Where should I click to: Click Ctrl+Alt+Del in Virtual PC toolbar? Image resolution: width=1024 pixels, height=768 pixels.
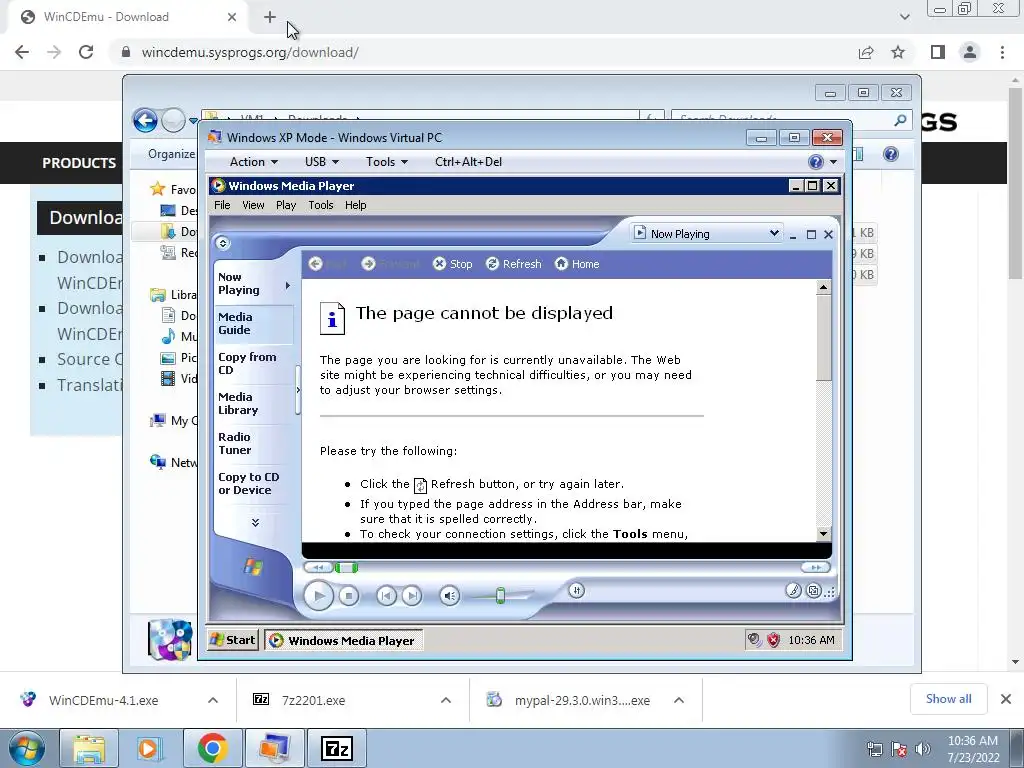coord(468,162)
